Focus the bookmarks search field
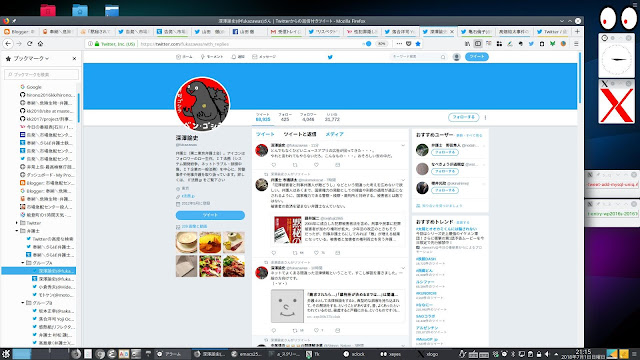The image size is (640, 360). (42, 74)
